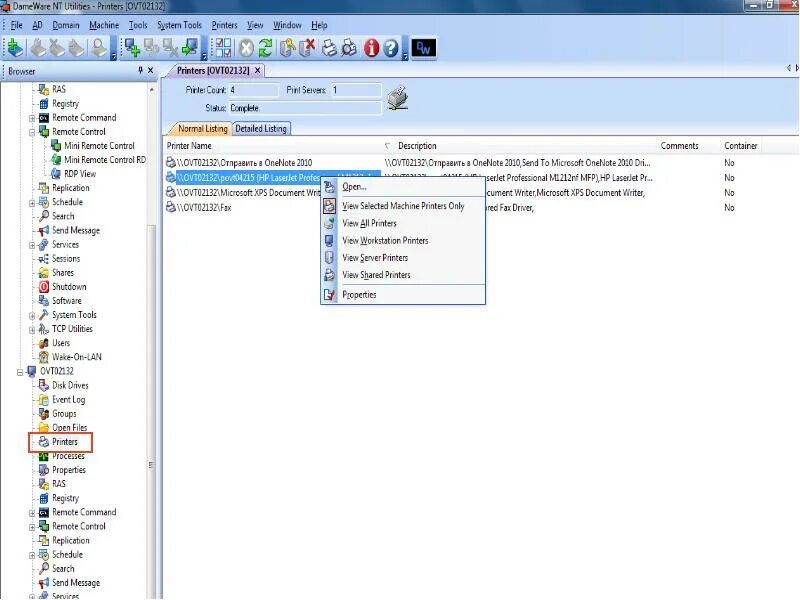This screenshot has height=600, width=800.
Task: Click the server with red X toolbar icon
Action: tap(308, 48)
